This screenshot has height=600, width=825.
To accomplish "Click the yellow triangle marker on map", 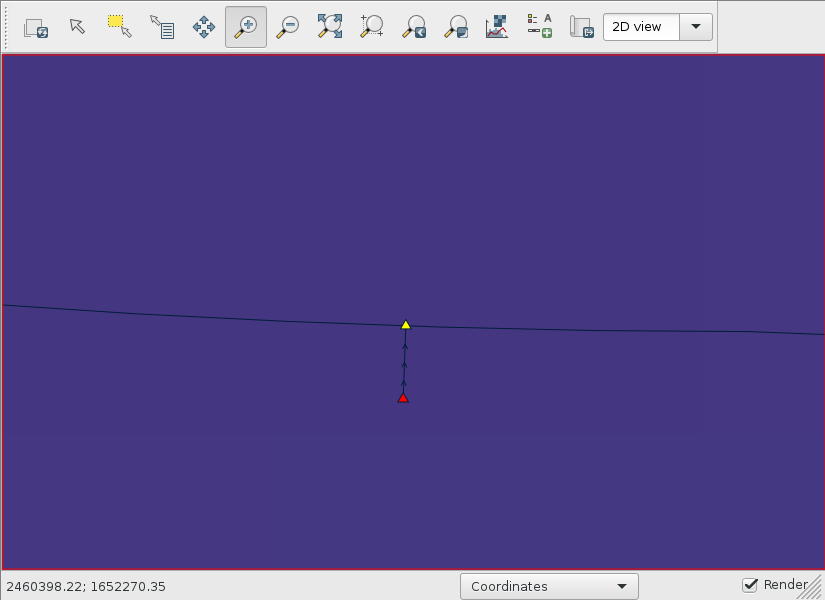I will 406,325.
